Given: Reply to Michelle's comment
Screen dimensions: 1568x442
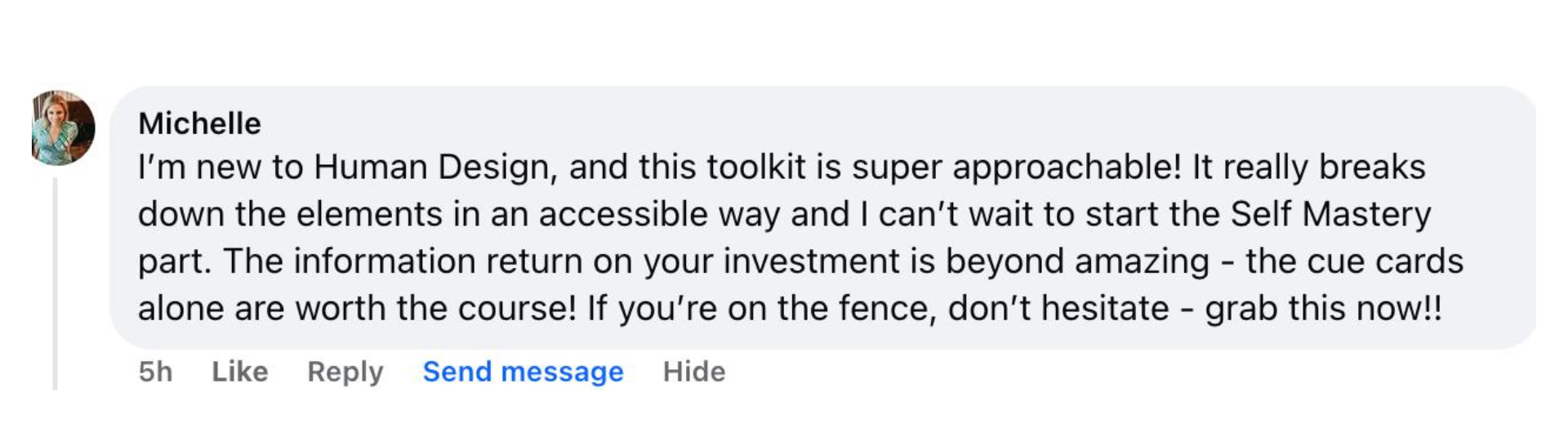Looking at the screenshot, I should coord(345,372).
